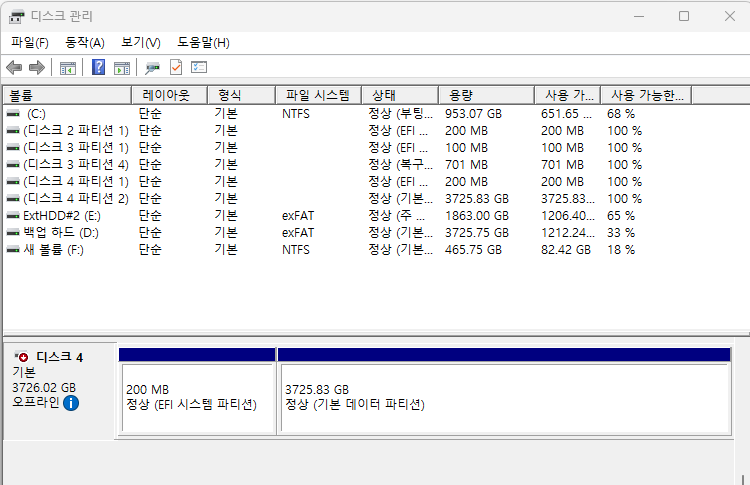Click the 82.42 GB free space cell
The width and height of the screenshot is (750, 485).
click(x=566, y=250)
